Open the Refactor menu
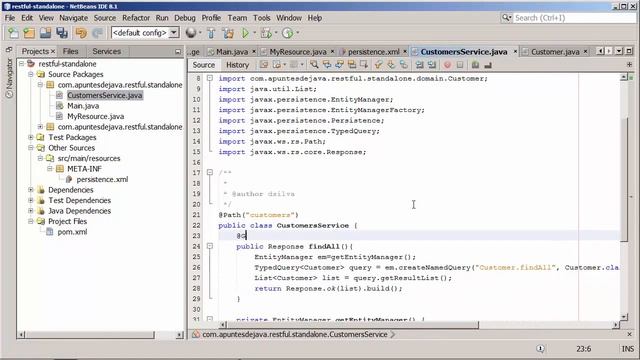The height and width of the screenshot is (360, 640). 136,18
